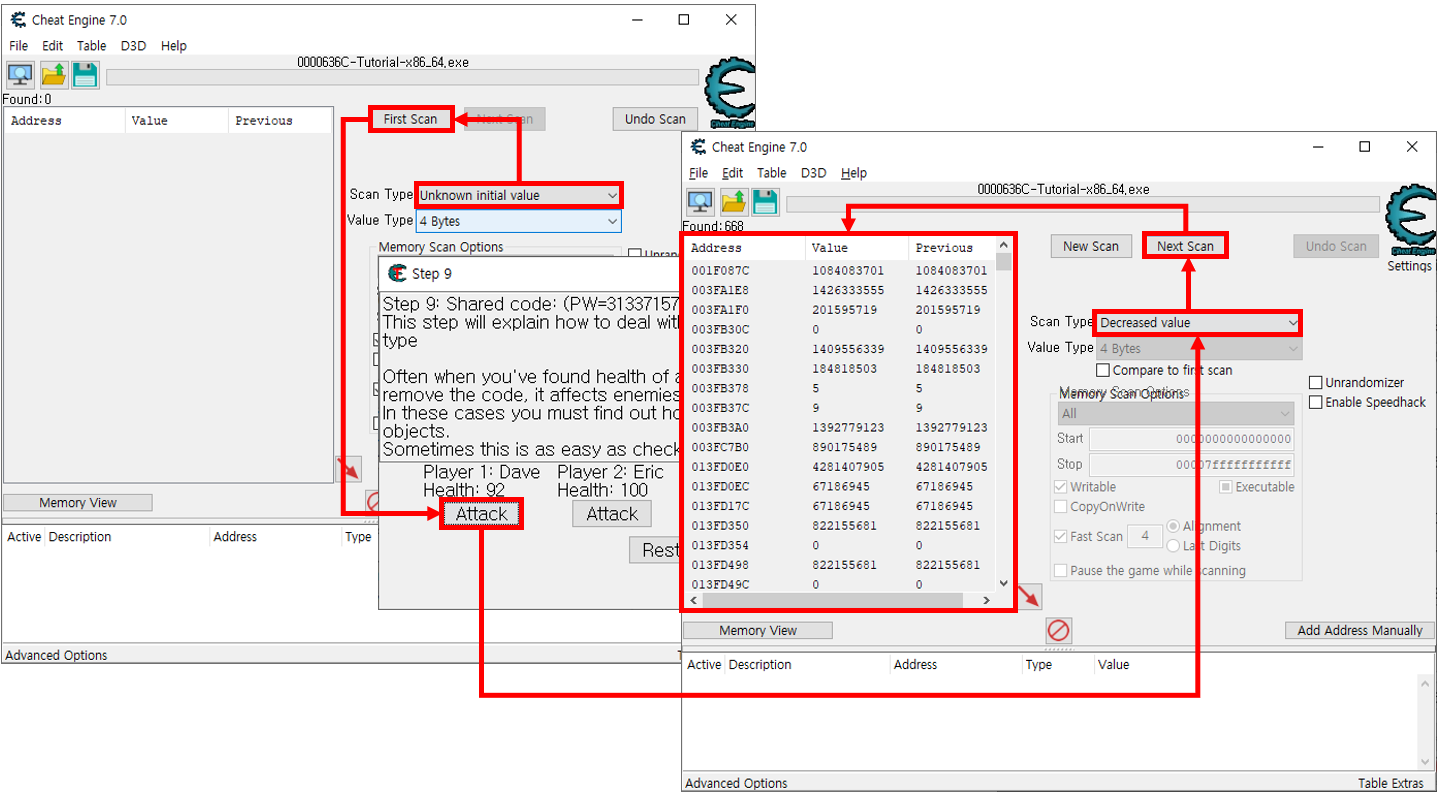Select address row 003FC7B0
Viewport: 1440px width, 795px height.
(x=840, y=447)
